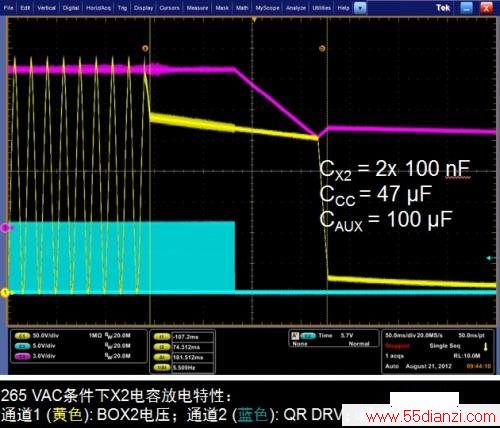The image size is (500, 428).
Task: Open the MyScope menu
Action: [x=267, y=8]
